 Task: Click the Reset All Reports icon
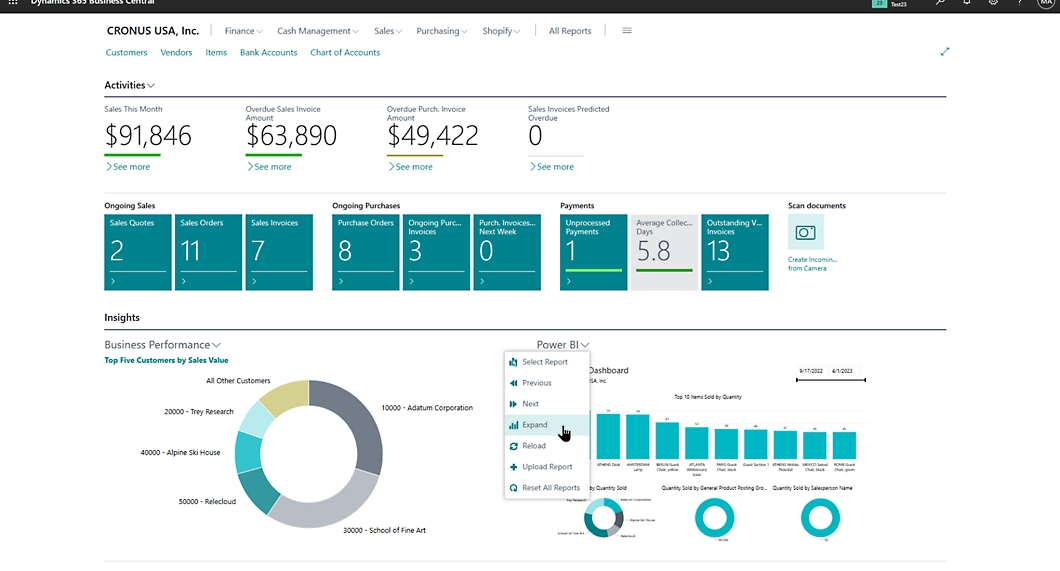[513, 488]
